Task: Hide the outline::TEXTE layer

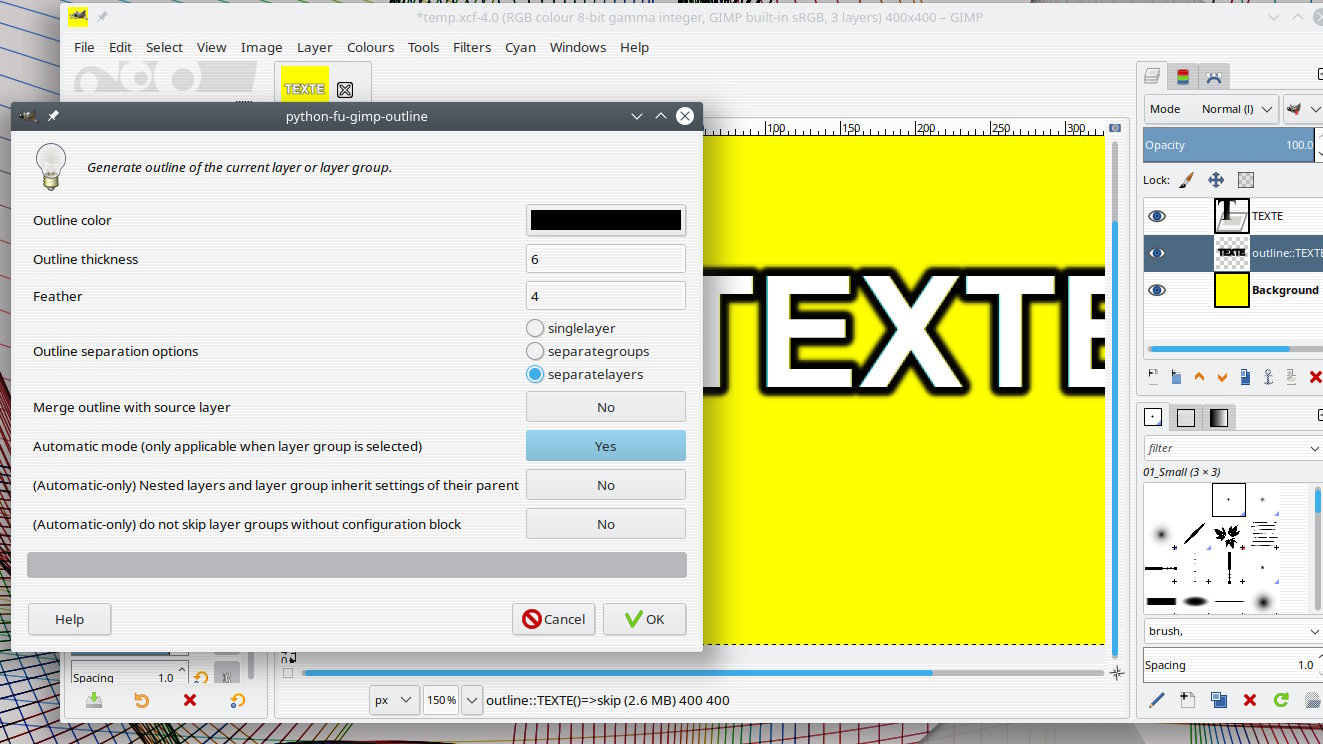Action: click(x=1157, y=253)
